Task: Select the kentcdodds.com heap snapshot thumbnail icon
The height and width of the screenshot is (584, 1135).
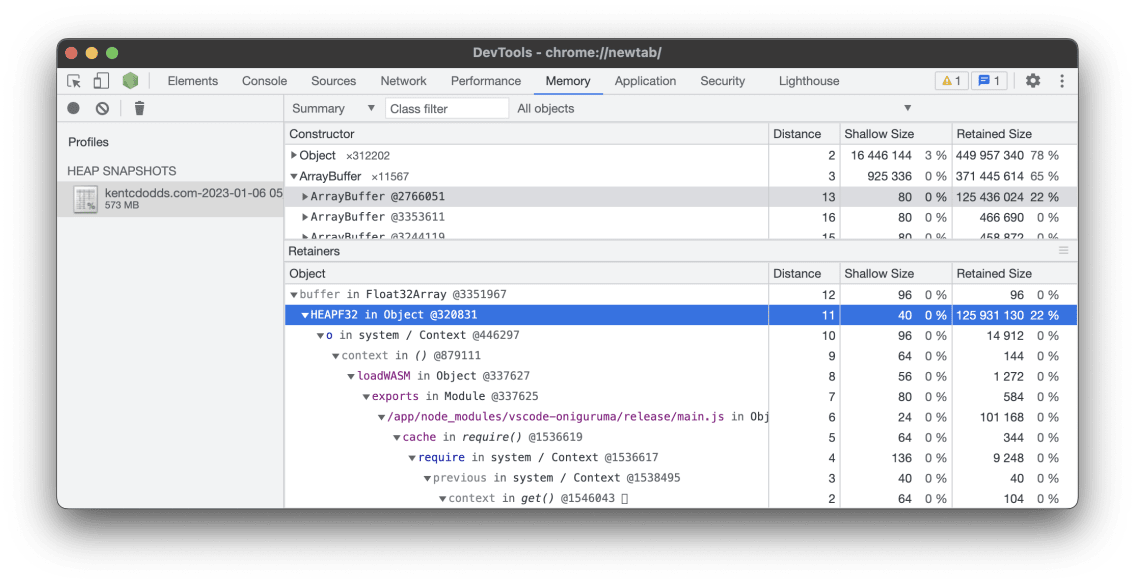Action: (x=85, y=199)
